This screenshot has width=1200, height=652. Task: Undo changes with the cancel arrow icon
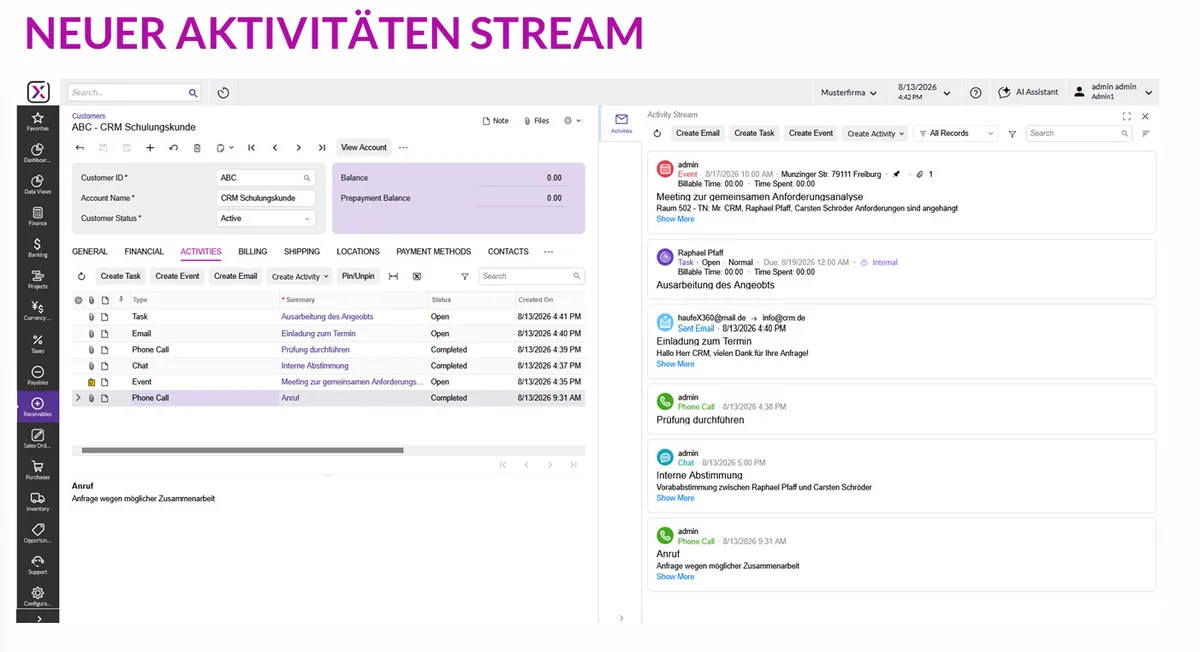(174, 148)
